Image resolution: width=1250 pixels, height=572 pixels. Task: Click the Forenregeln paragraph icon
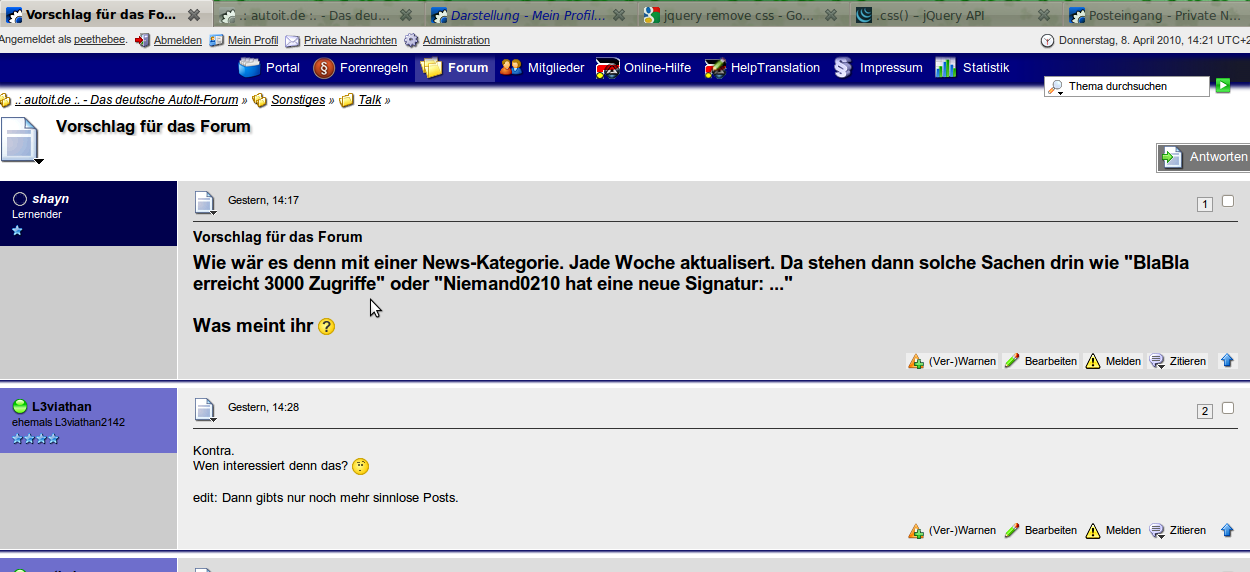(x=323, y=68)
